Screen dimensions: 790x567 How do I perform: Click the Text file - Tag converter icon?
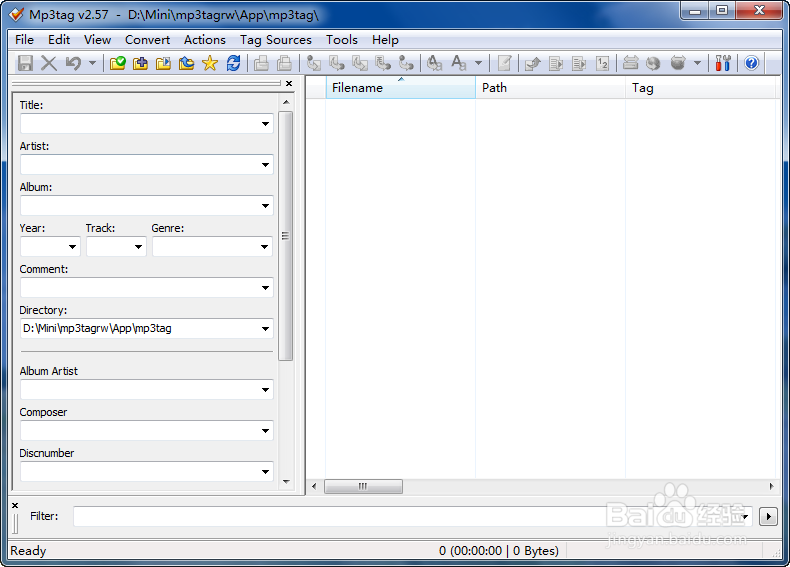[383, 64]
